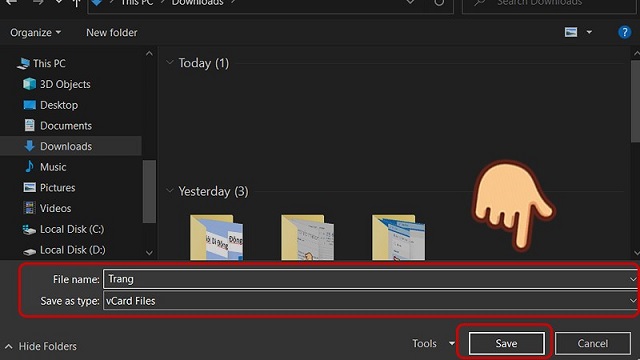Viewport: 640px width, 360px height.
Task: Open the Organize dropdown menu
Action: pyautogui.click(x=36, y=33)
